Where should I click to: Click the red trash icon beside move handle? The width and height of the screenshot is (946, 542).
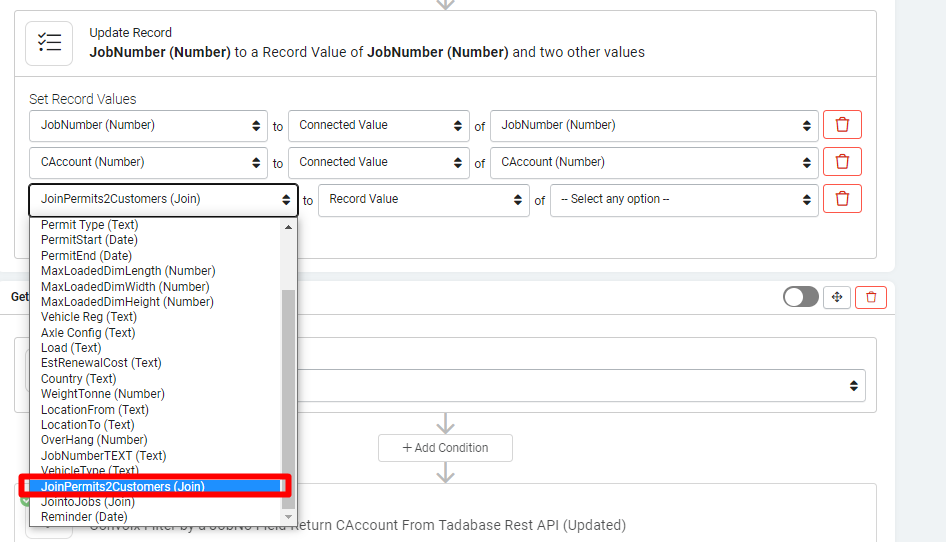pyautogui.click(x=871, y=297)
